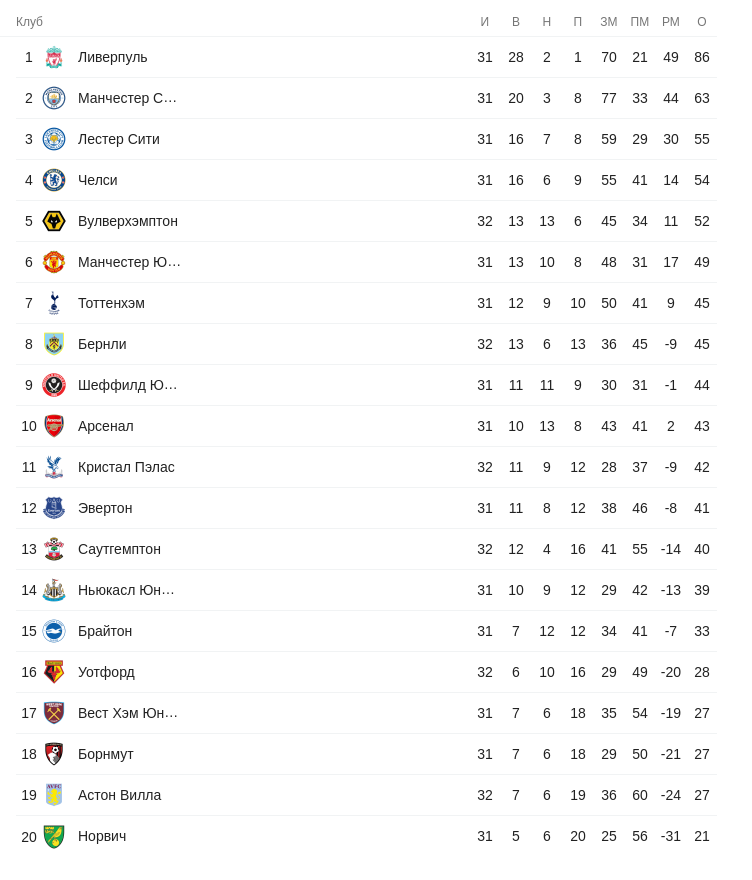
Task: Click the Liverpool club crest icon
Action: pos(54,57)
